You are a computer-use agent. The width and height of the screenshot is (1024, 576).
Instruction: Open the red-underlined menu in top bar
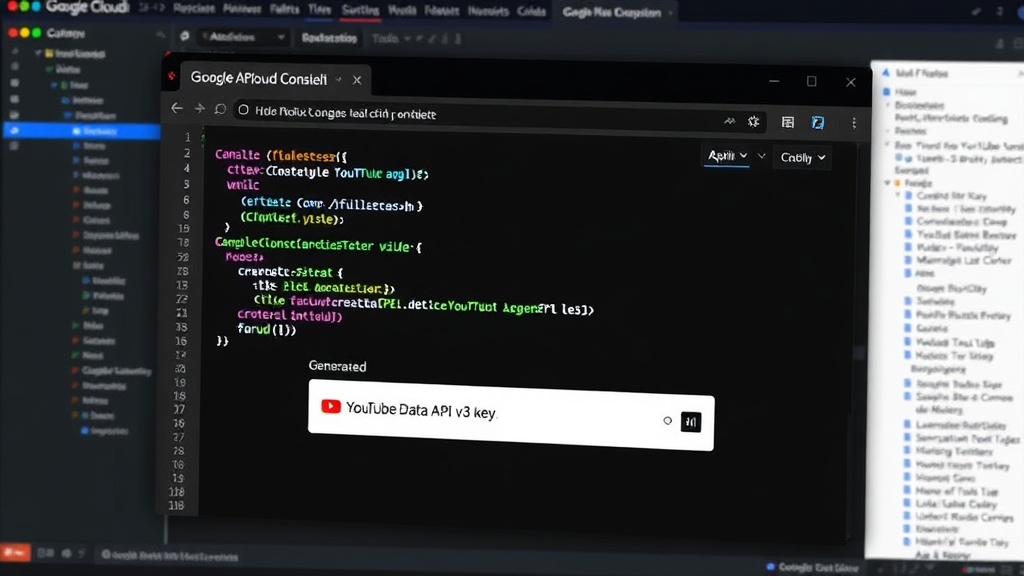click(x=360, y=10)
